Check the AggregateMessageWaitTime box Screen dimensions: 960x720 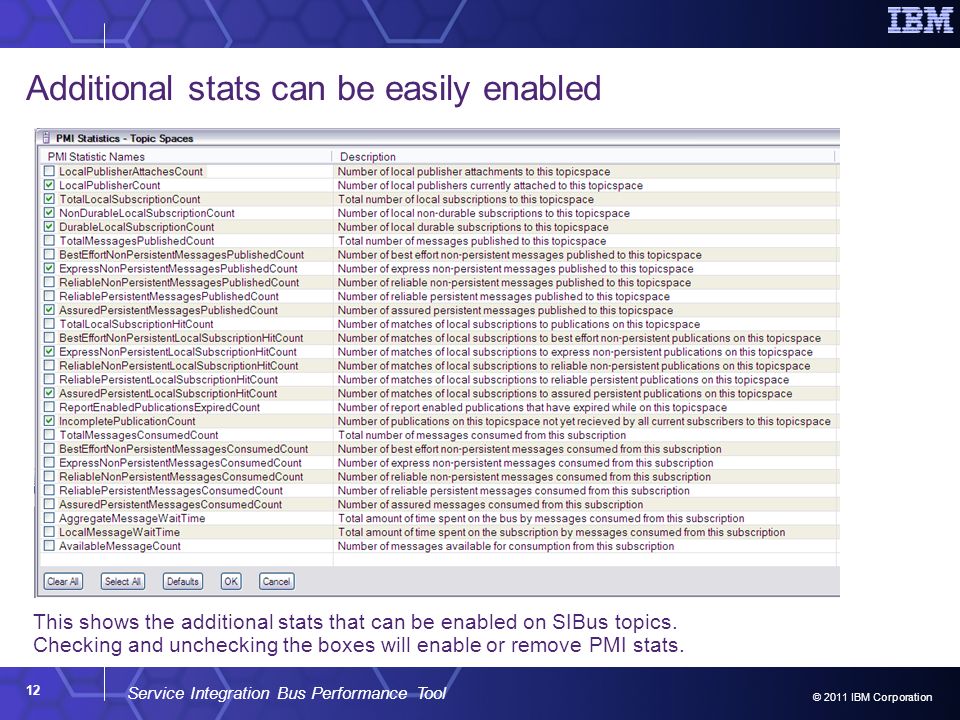[x=50, y=518]
